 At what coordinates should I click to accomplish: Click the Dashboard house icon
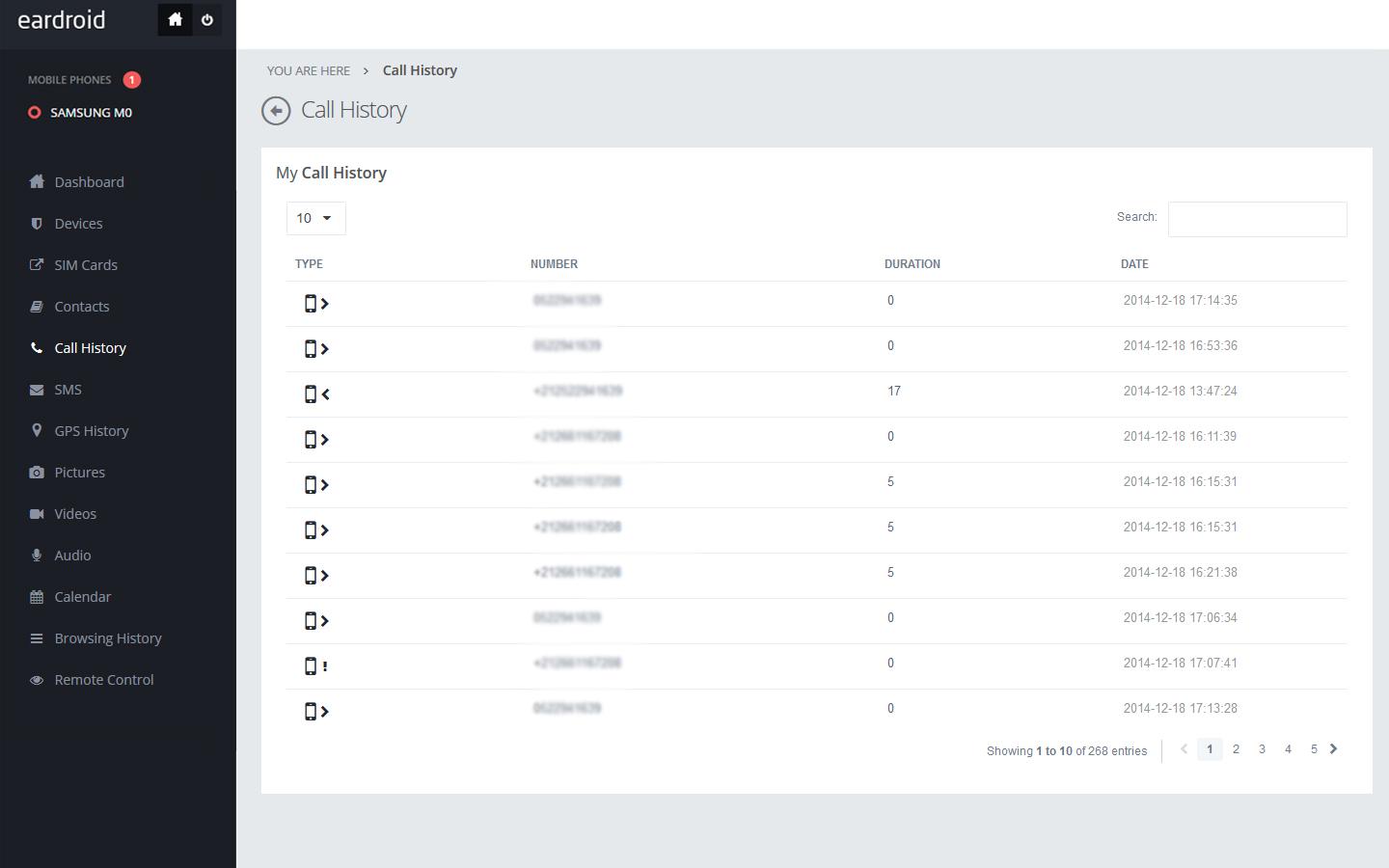[x=37, y=181]
